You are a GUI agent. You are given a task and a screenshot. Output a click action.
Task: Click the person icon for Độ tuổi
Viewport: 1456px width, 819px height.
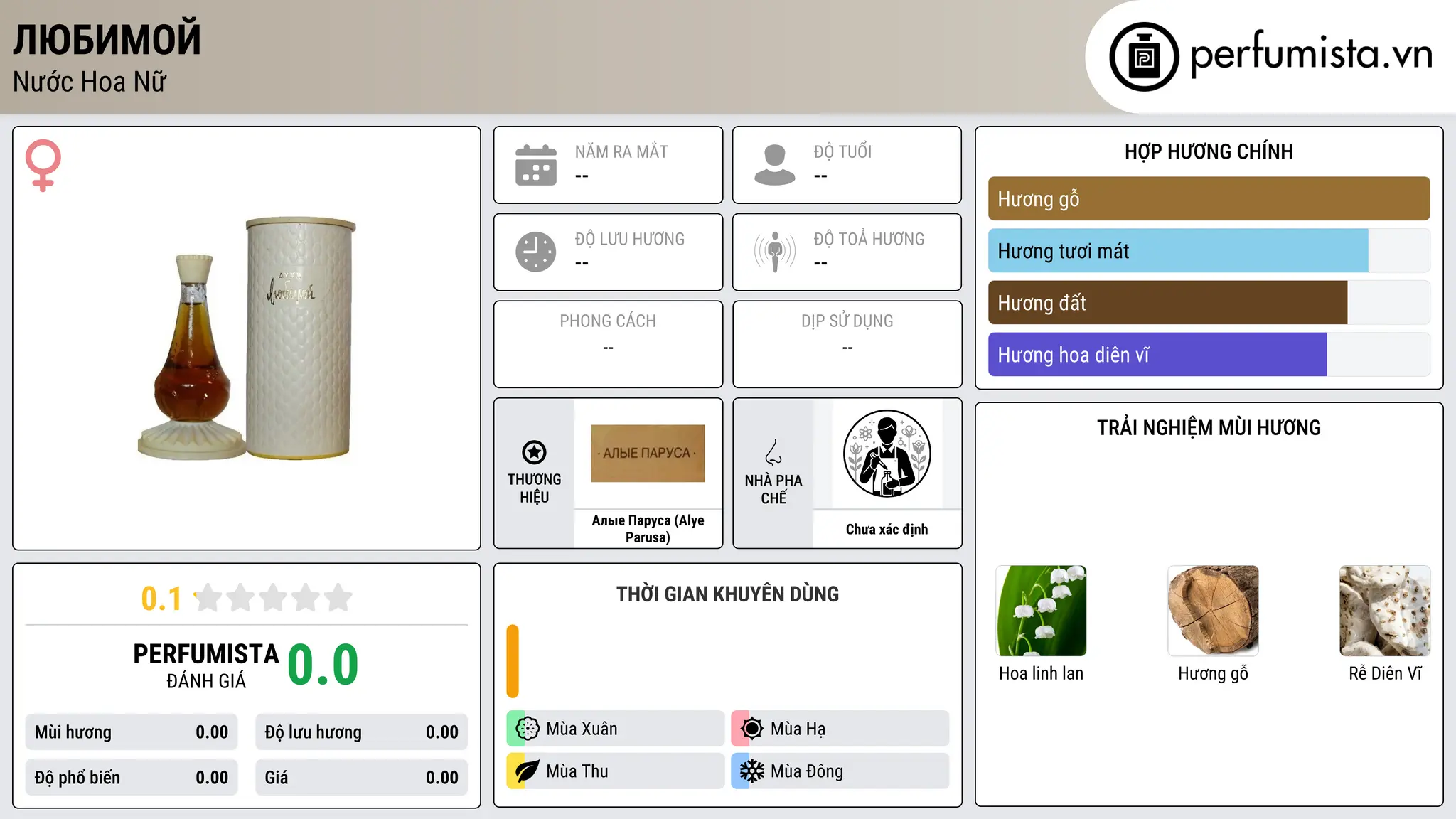pos(775,165)
